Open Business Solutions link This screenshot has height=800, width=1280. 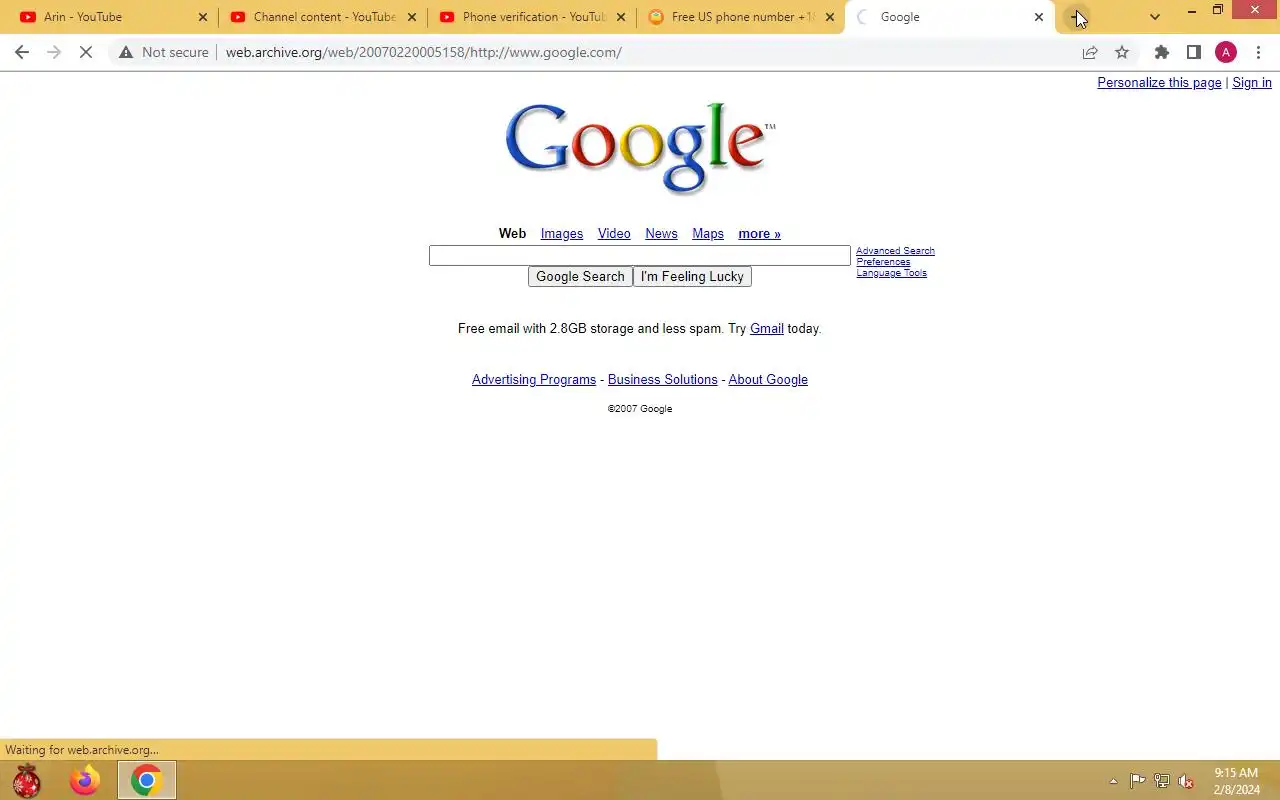(x=663, y=379)
